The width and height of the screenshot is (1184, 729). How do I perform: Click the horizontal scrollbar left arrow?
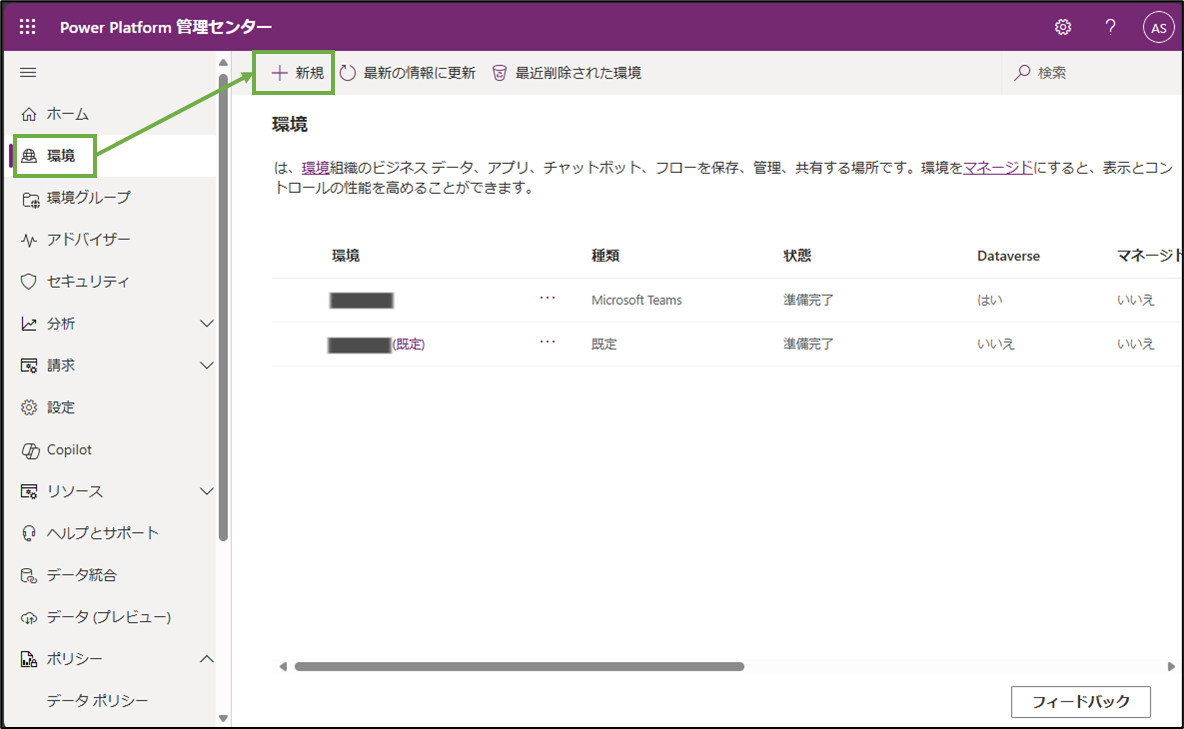(283, 666)
